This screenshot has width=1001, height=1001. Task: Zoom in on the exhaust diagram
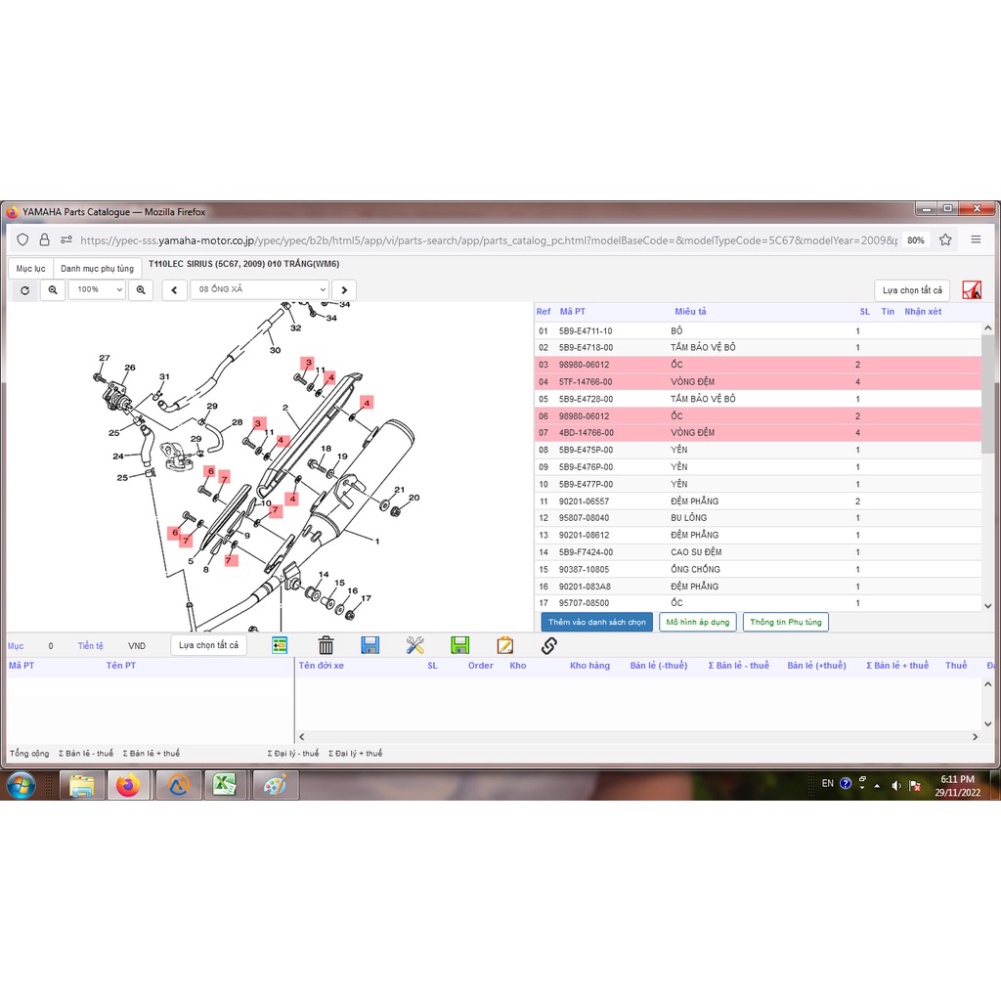pyautogui.click(x=141, y=290)
